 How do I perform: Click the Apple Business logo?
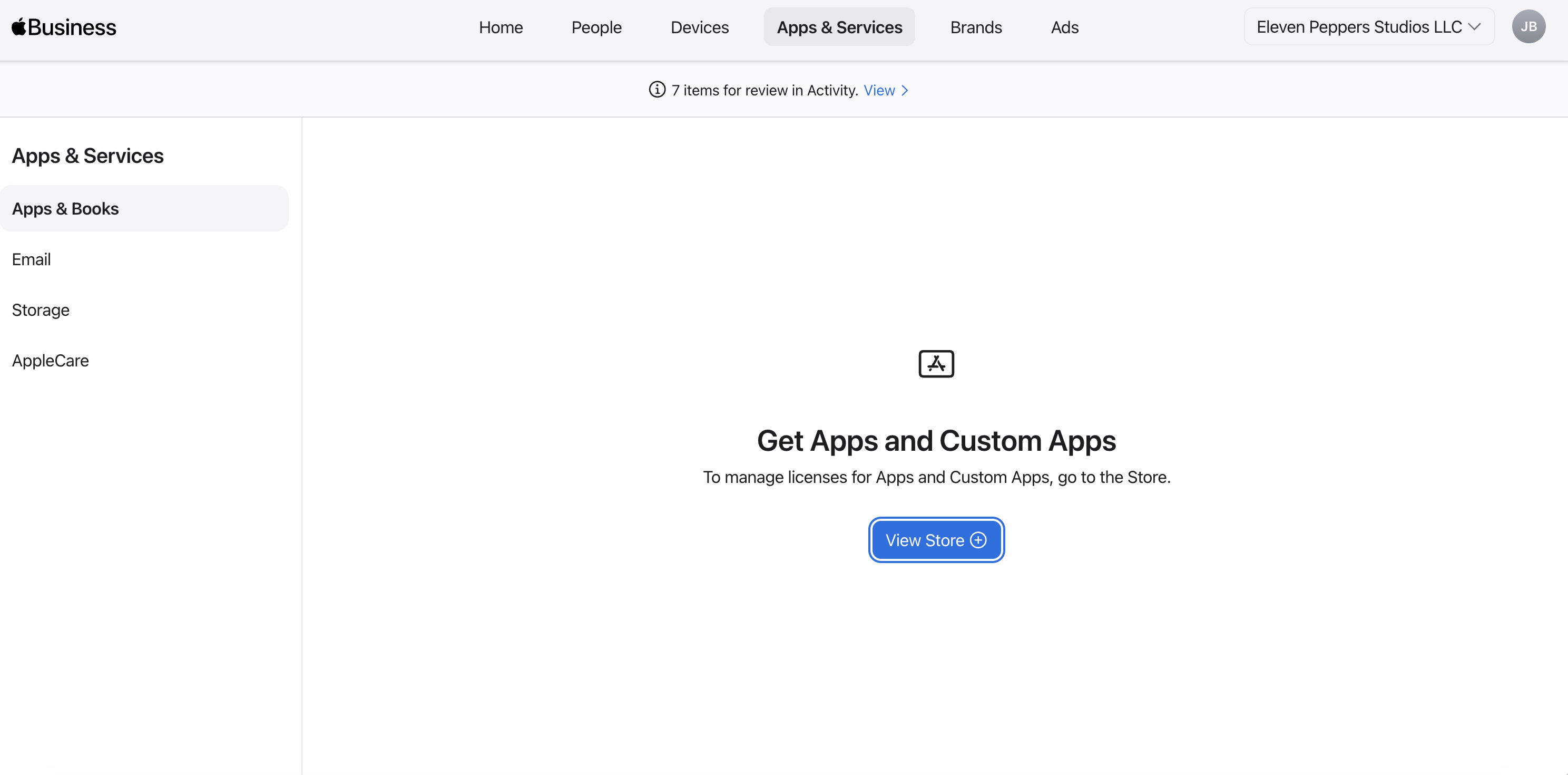(64, 27)
